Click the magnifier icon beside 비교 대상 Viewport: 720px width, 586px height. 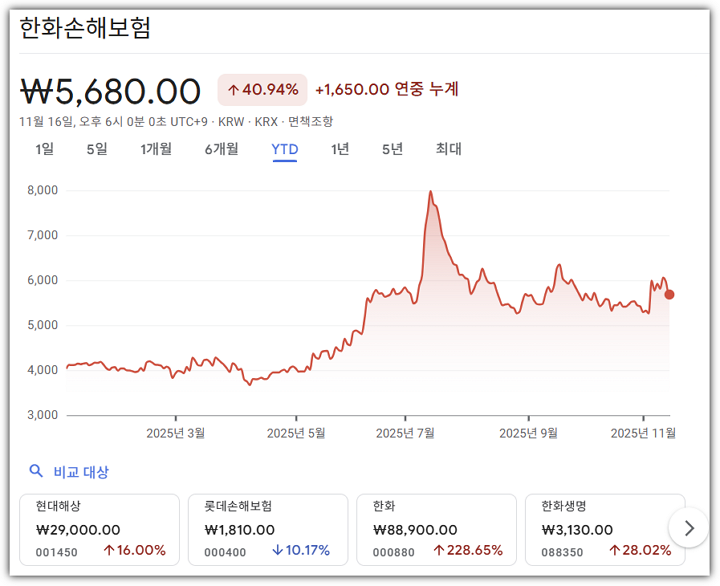(x=36, y=471)
